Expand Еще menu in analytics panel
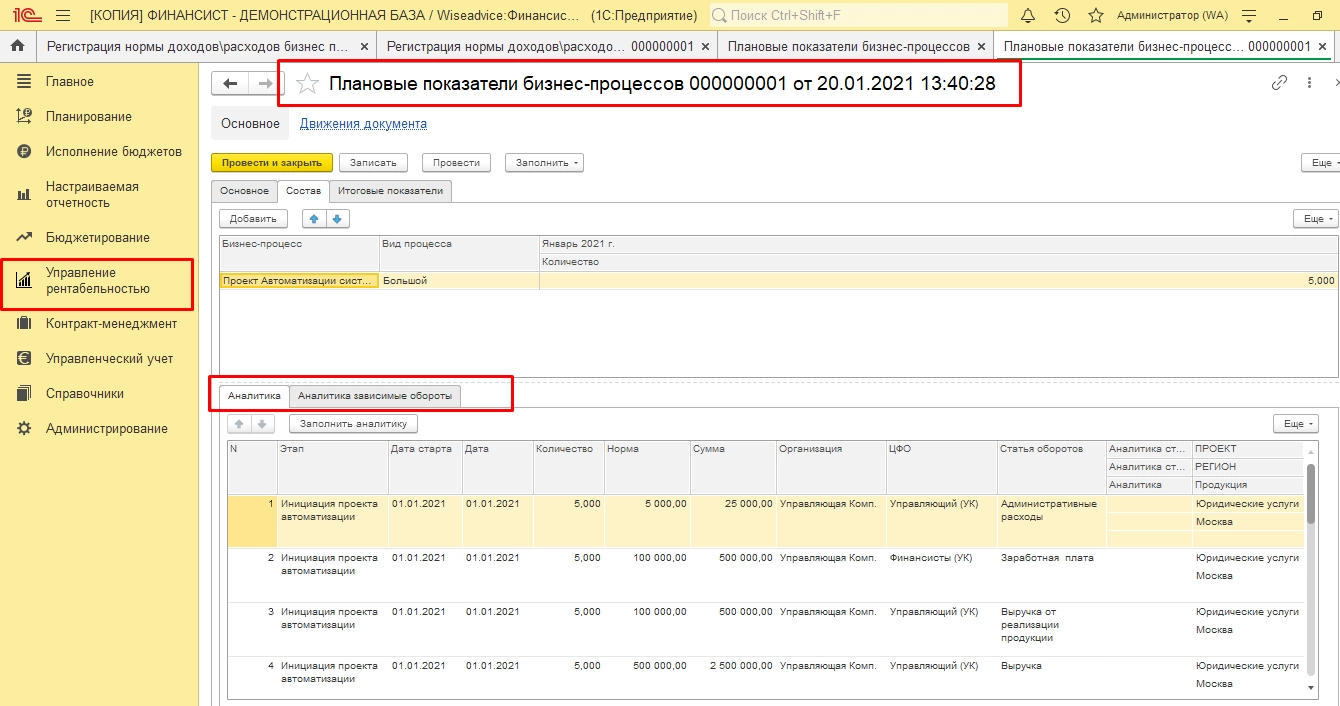 pos(1295,424)
